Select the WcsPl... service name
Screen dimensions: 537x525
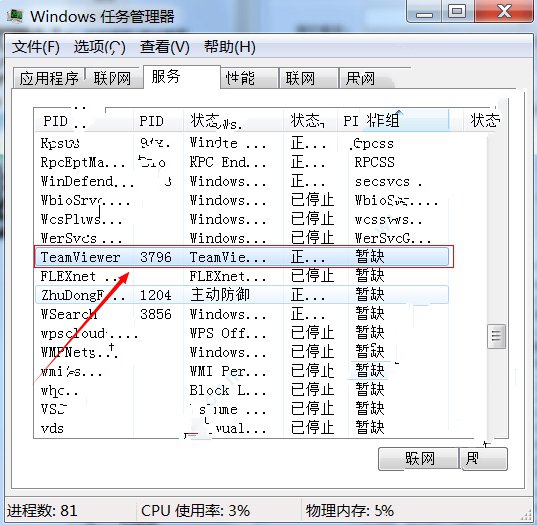82,220
